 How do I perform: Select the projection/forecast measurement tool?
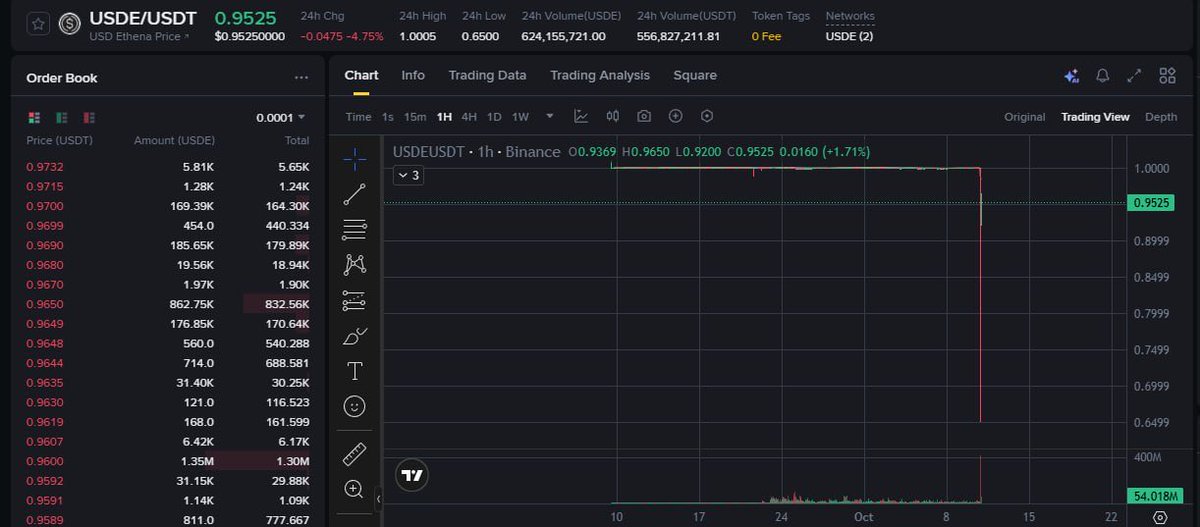354,300
